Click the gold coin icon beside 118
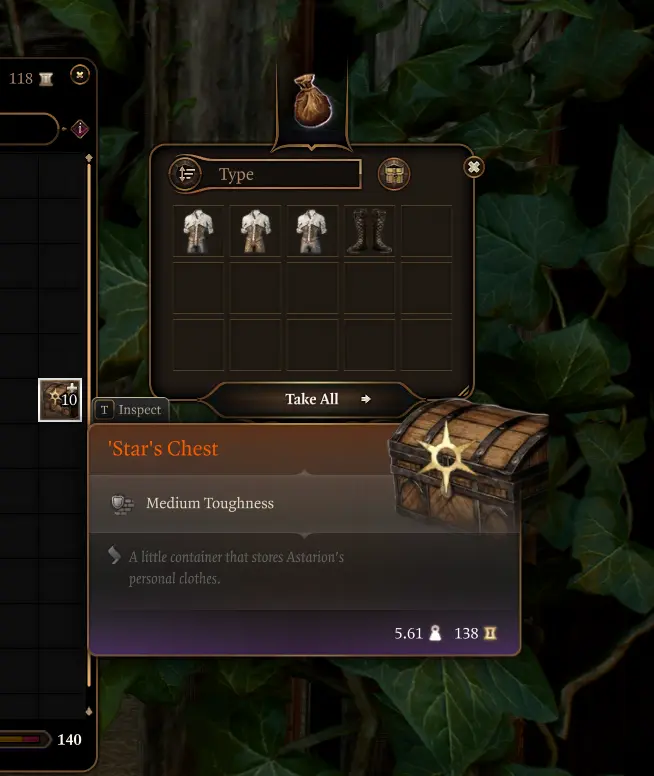 click(46, 79)
